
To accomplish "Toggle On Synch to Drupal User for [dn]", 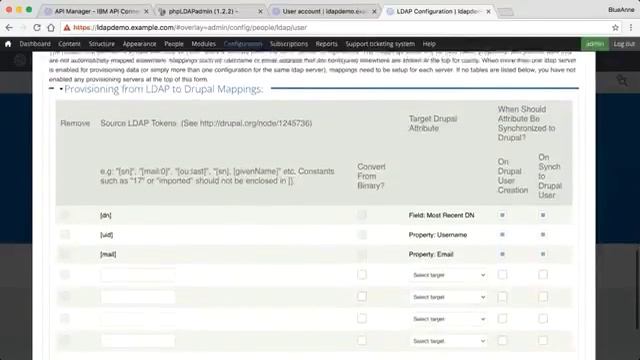I will click(543, 215).
